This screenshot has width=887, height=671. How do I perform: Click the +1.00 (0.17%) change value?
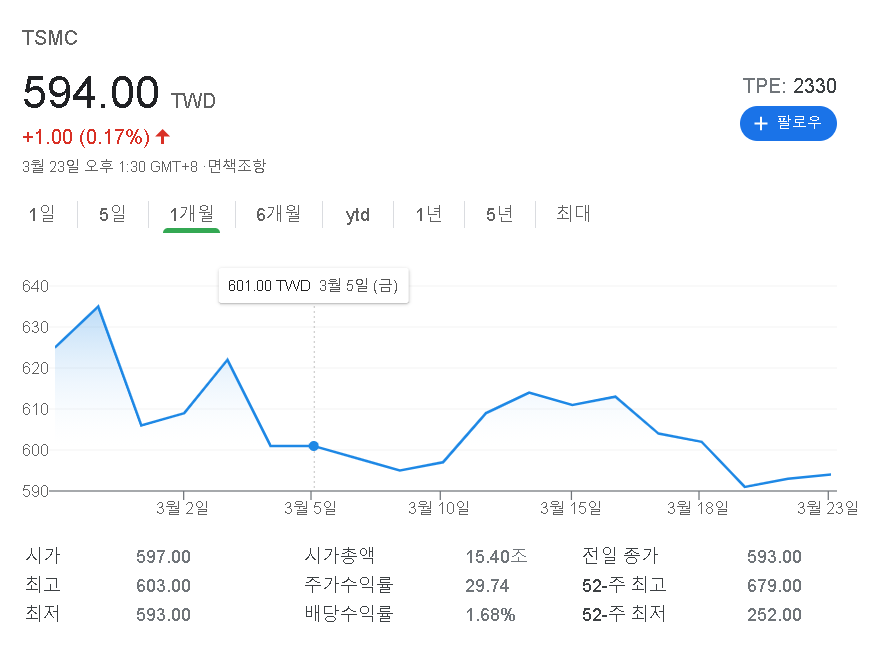coord(86,137)
